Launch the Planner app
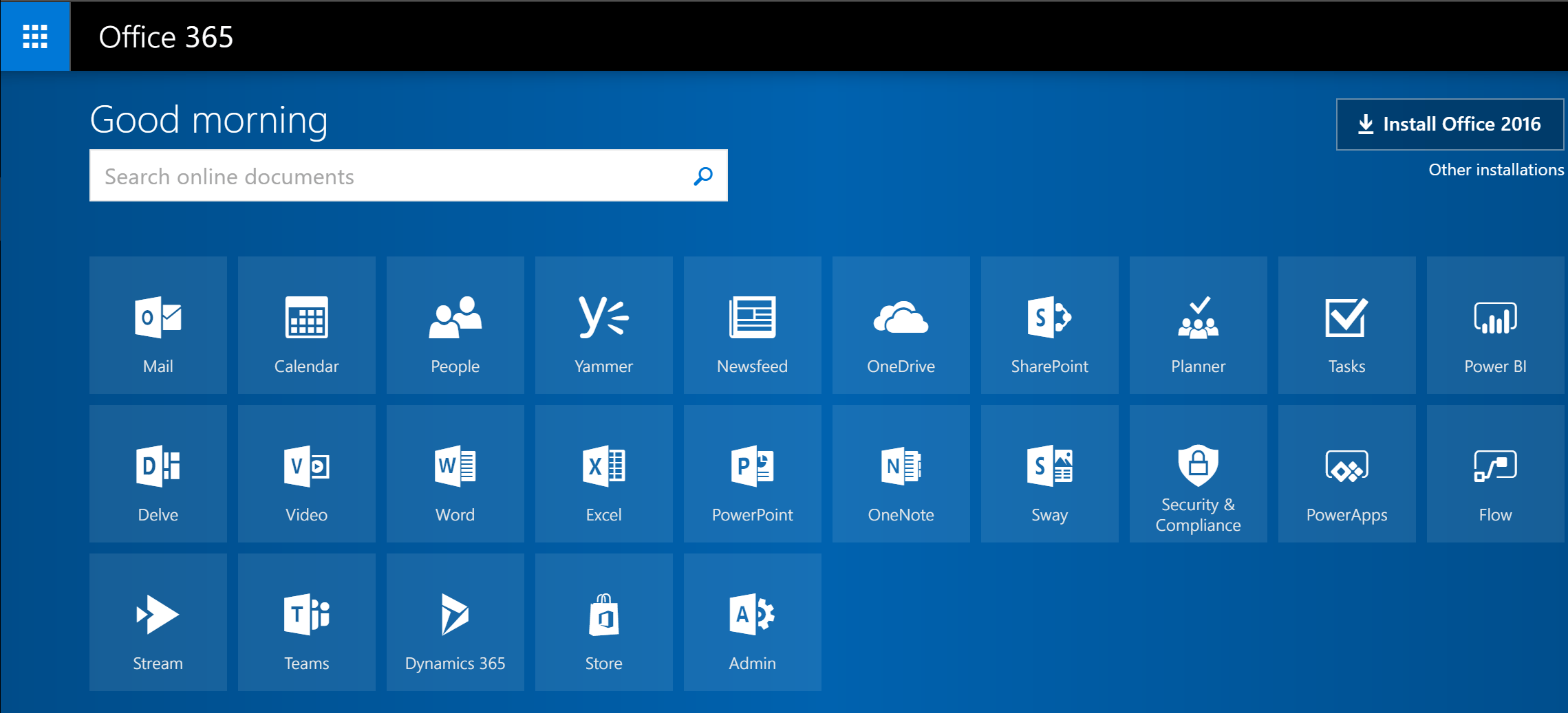Image resolution: width=1568 pixels, height=713 pixels. [x=1198, y=326]
